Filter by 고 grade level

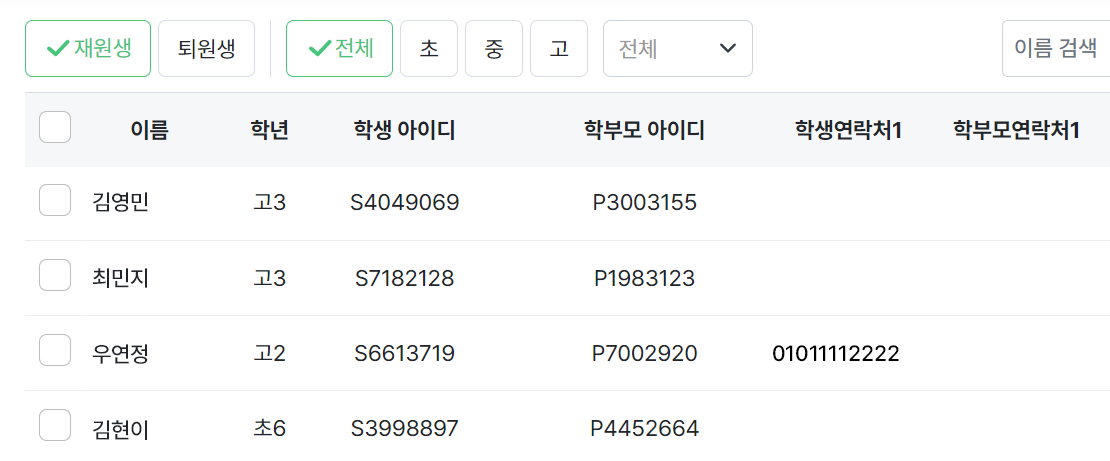coord(559,49)
